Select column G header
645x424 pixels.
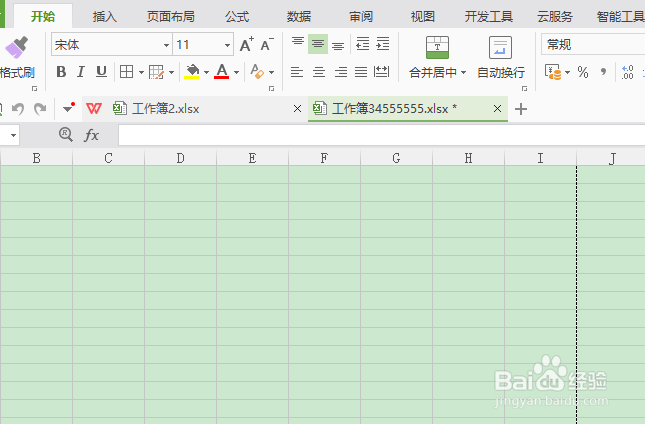397,158
